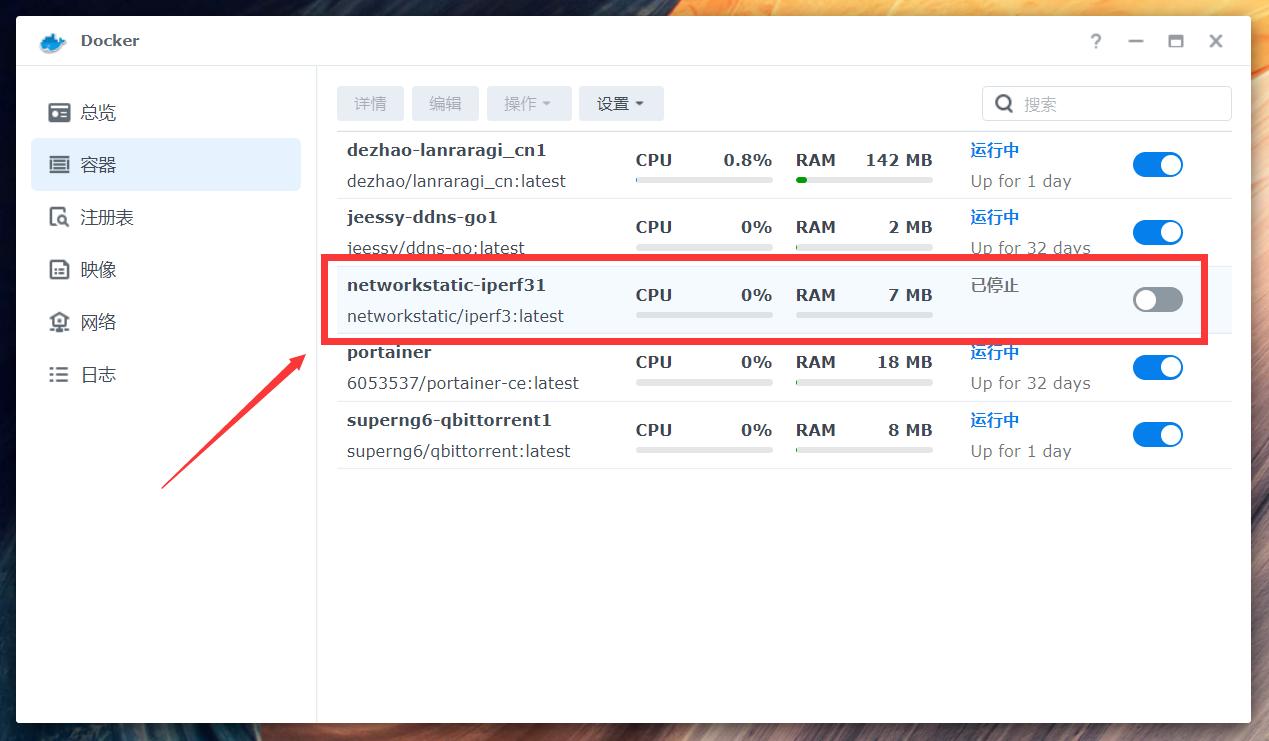Open the 日志 (Log) panel
Viewport: 1269px width, 741px height.
95,374
